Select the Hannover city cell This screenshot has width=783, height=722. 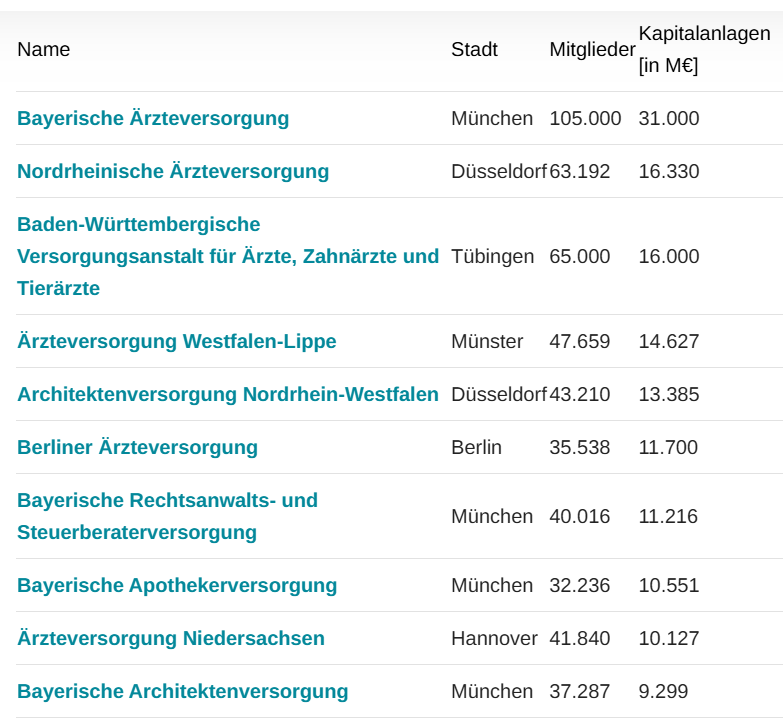click(494, 638)
